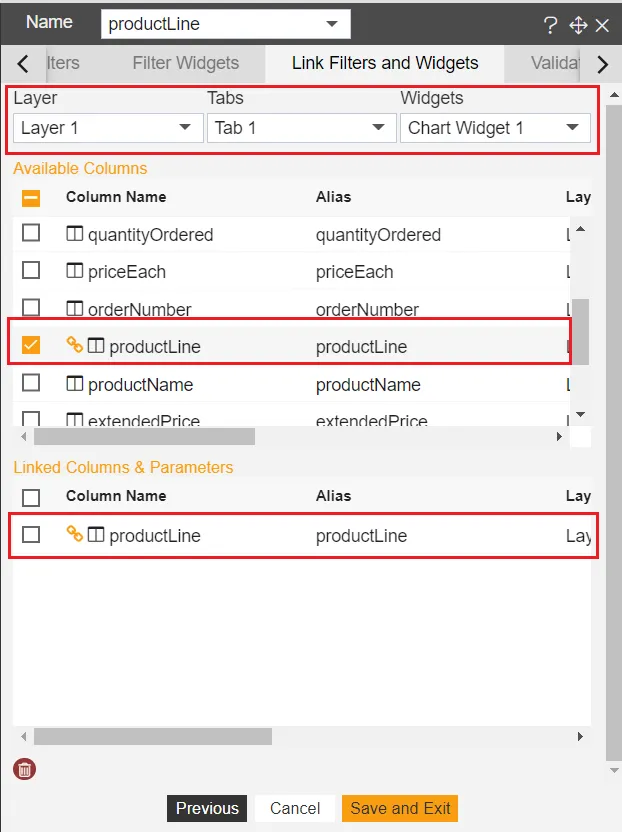Check the orderNumber checkbox

tap(31, 307)
